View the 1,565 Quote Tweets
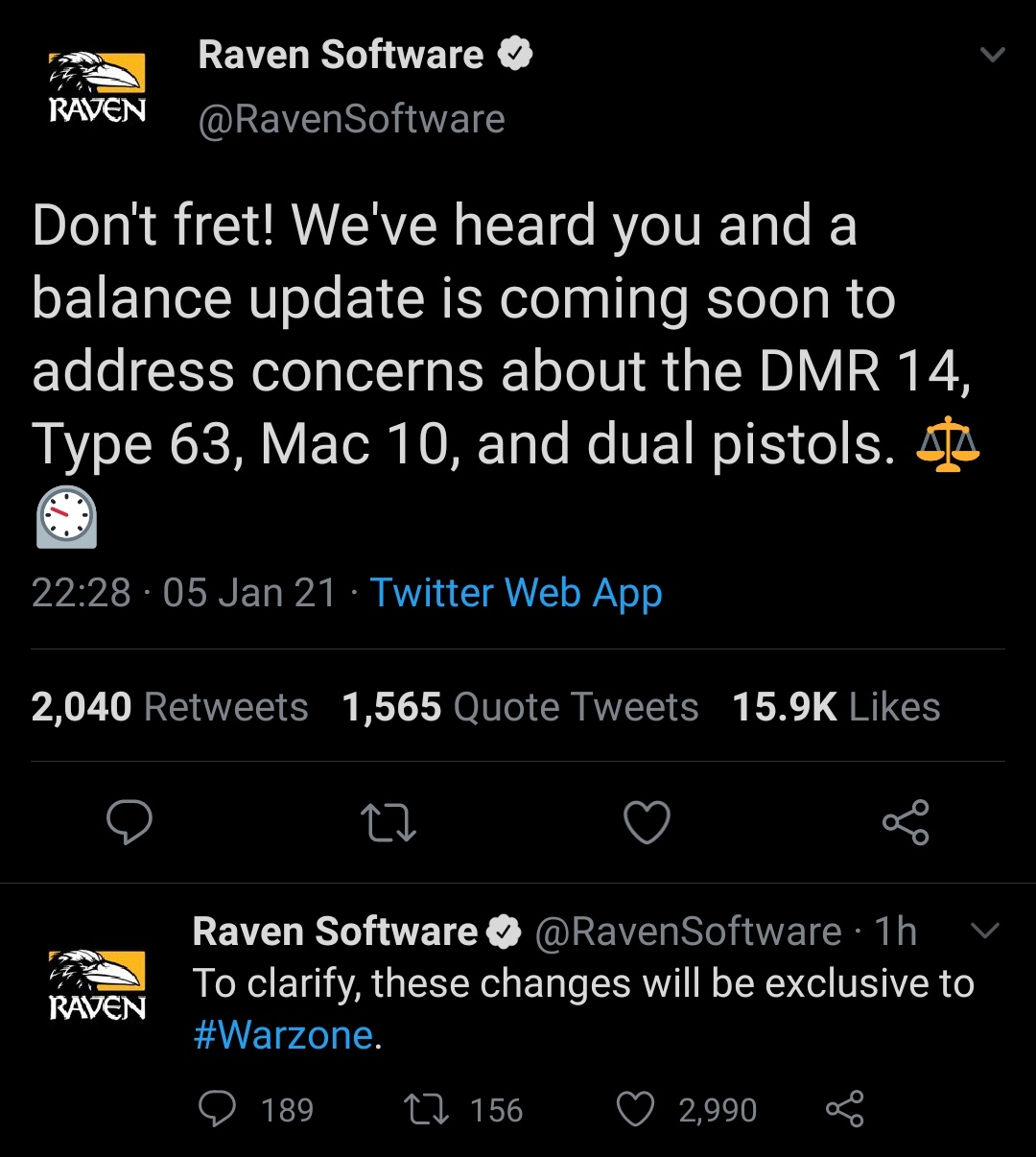The image size is (1036, 1157). pos(520,707)
